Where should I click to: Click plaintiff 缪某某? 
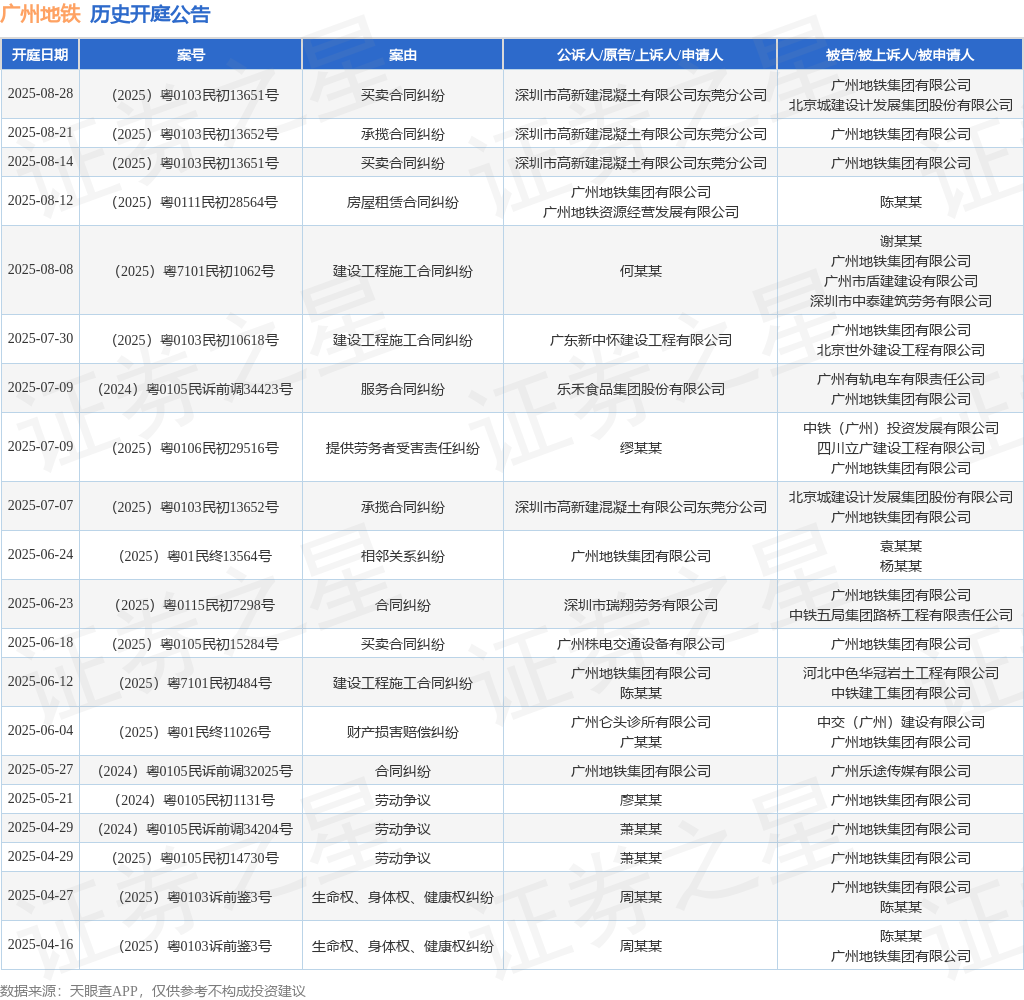(640, 448)
